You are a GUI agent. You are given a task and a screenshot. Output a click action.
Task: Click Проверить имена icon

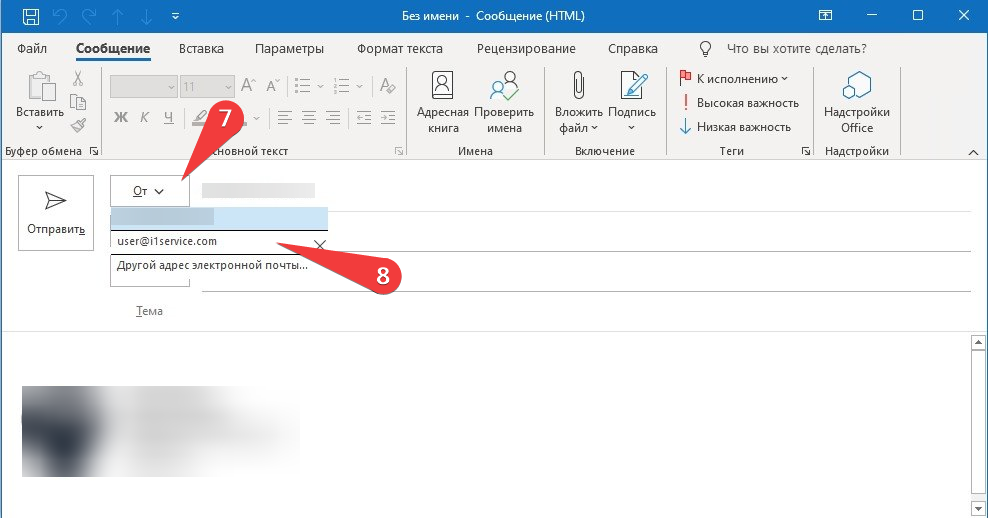click(x=504, y=102)
